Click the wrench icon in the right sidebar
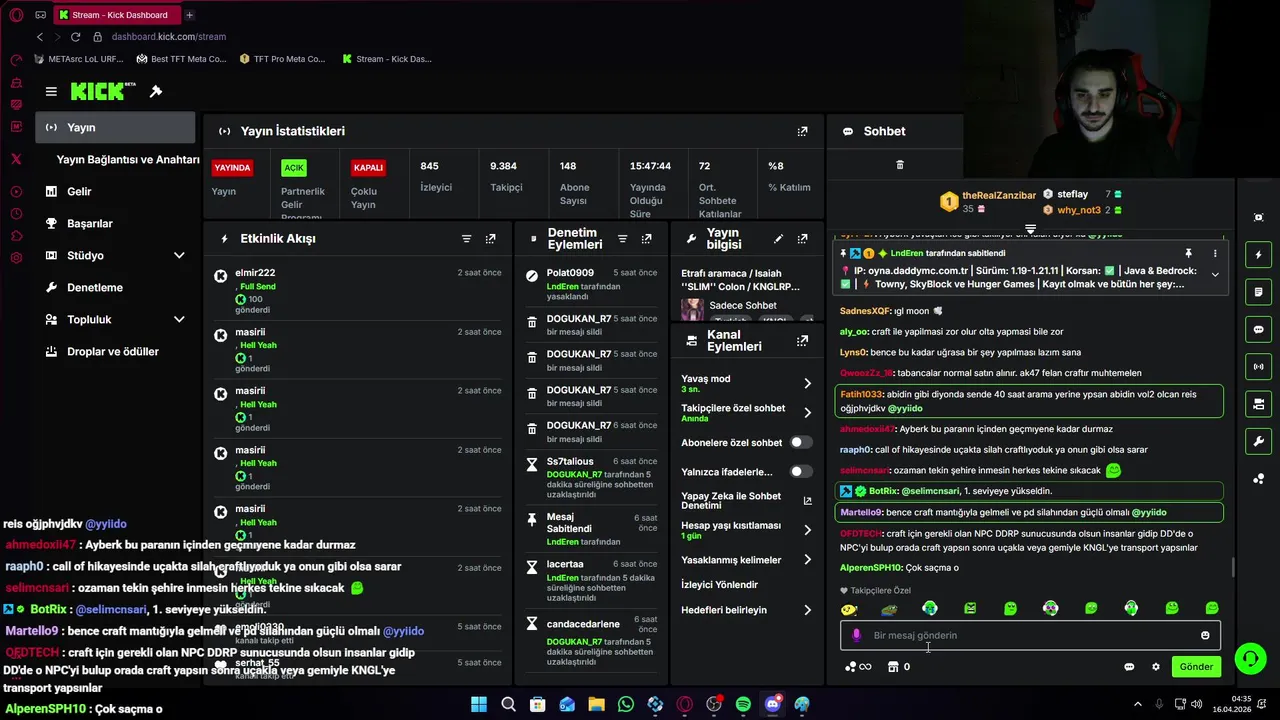This screenshot has height=720, width=1280. click(1259, 441)
